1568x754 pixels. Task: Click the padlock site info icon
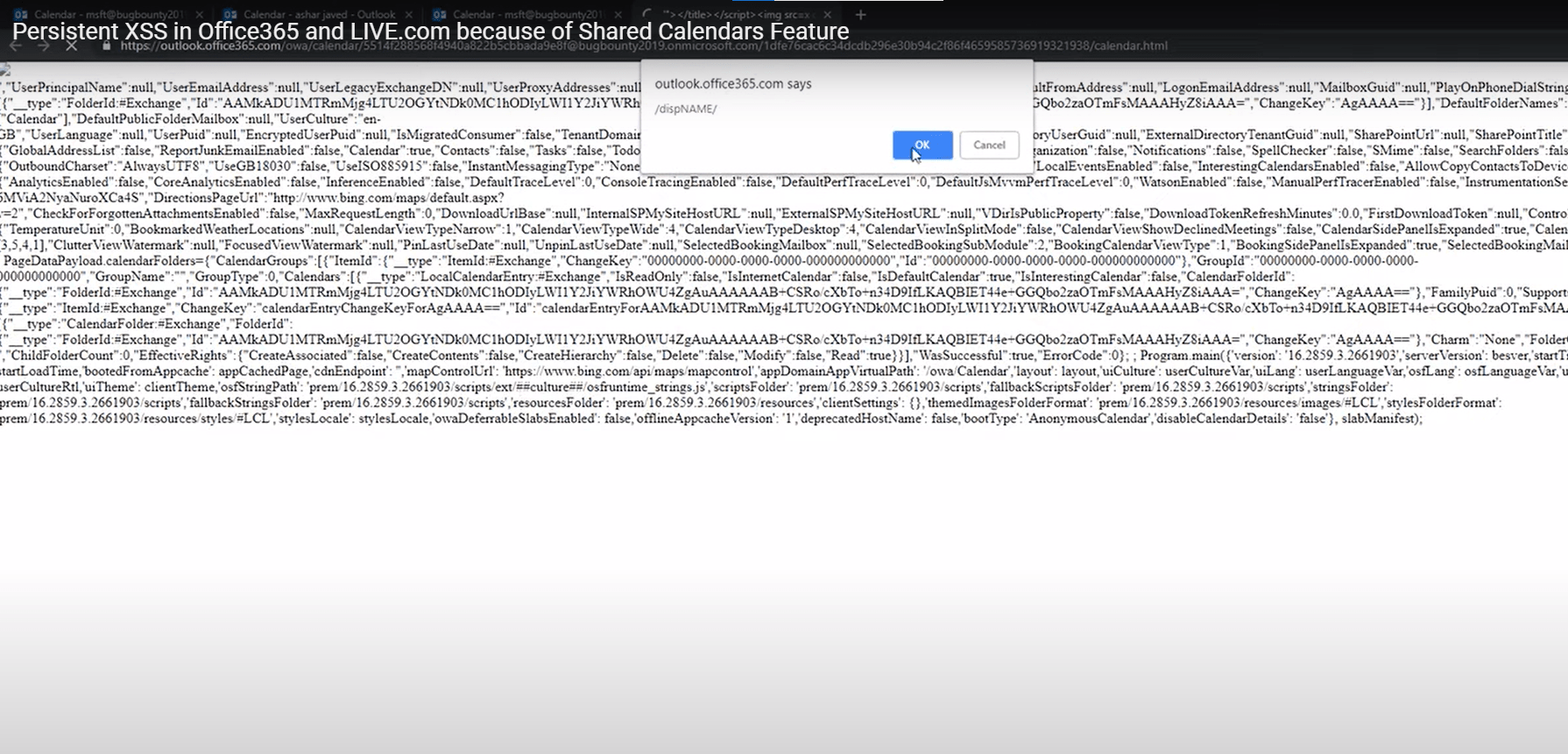[107, 46]
